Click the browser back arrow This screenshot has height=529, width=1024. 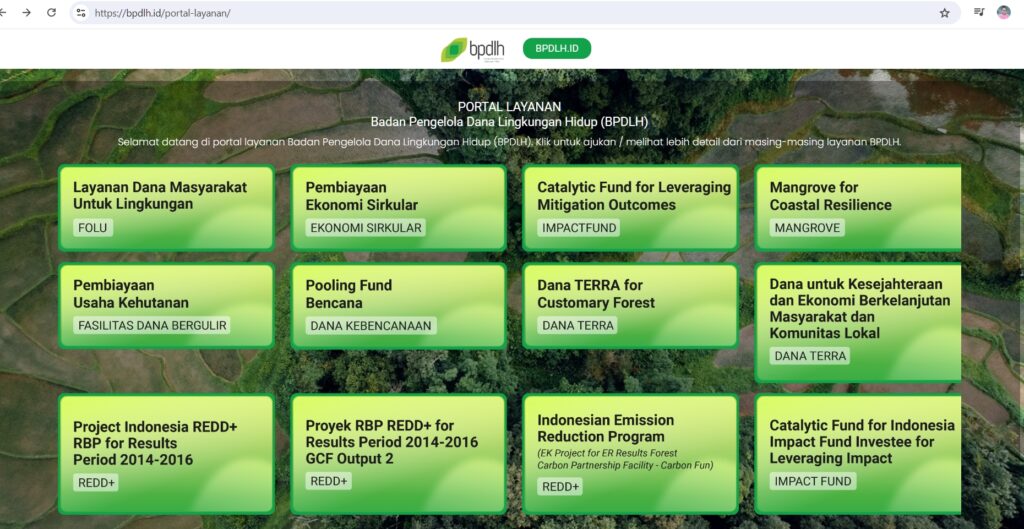5,13
